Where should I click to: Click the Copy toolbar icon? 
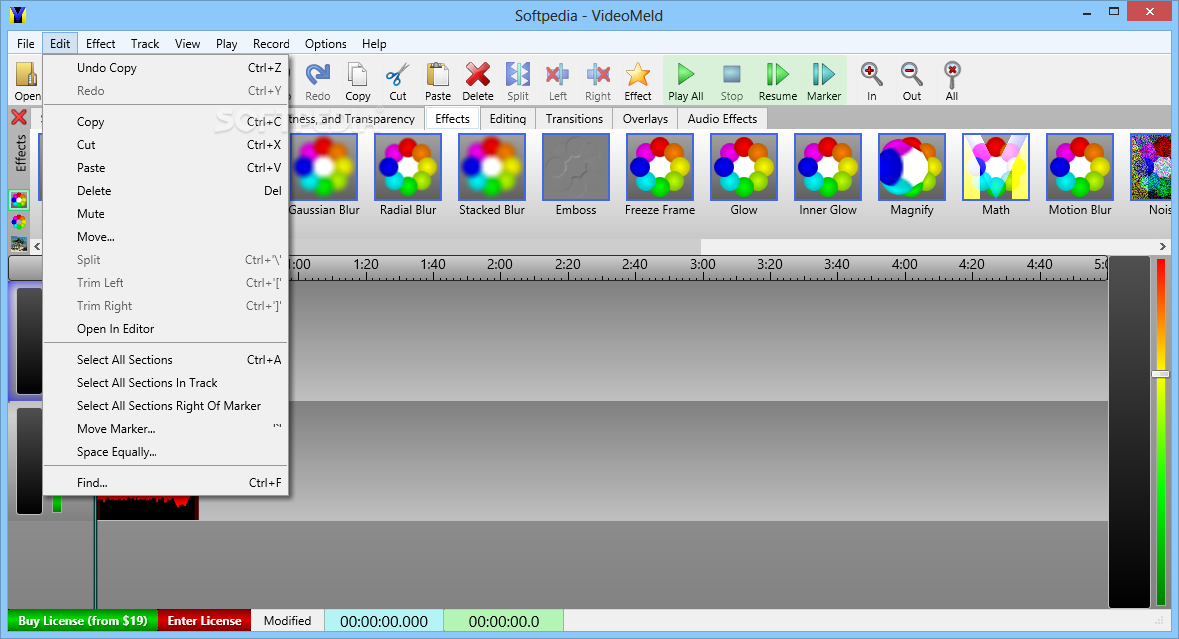click(358, 81)
